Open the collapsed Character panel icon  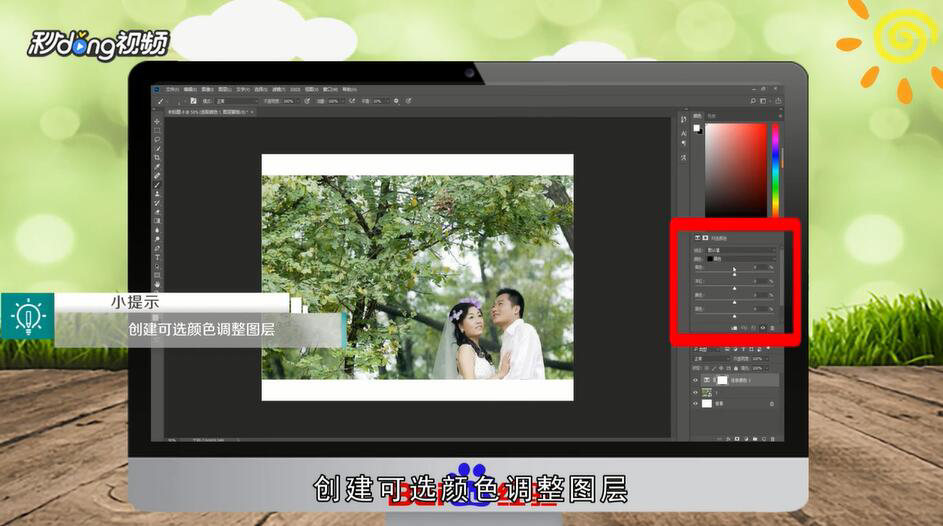tap(684, 133)
